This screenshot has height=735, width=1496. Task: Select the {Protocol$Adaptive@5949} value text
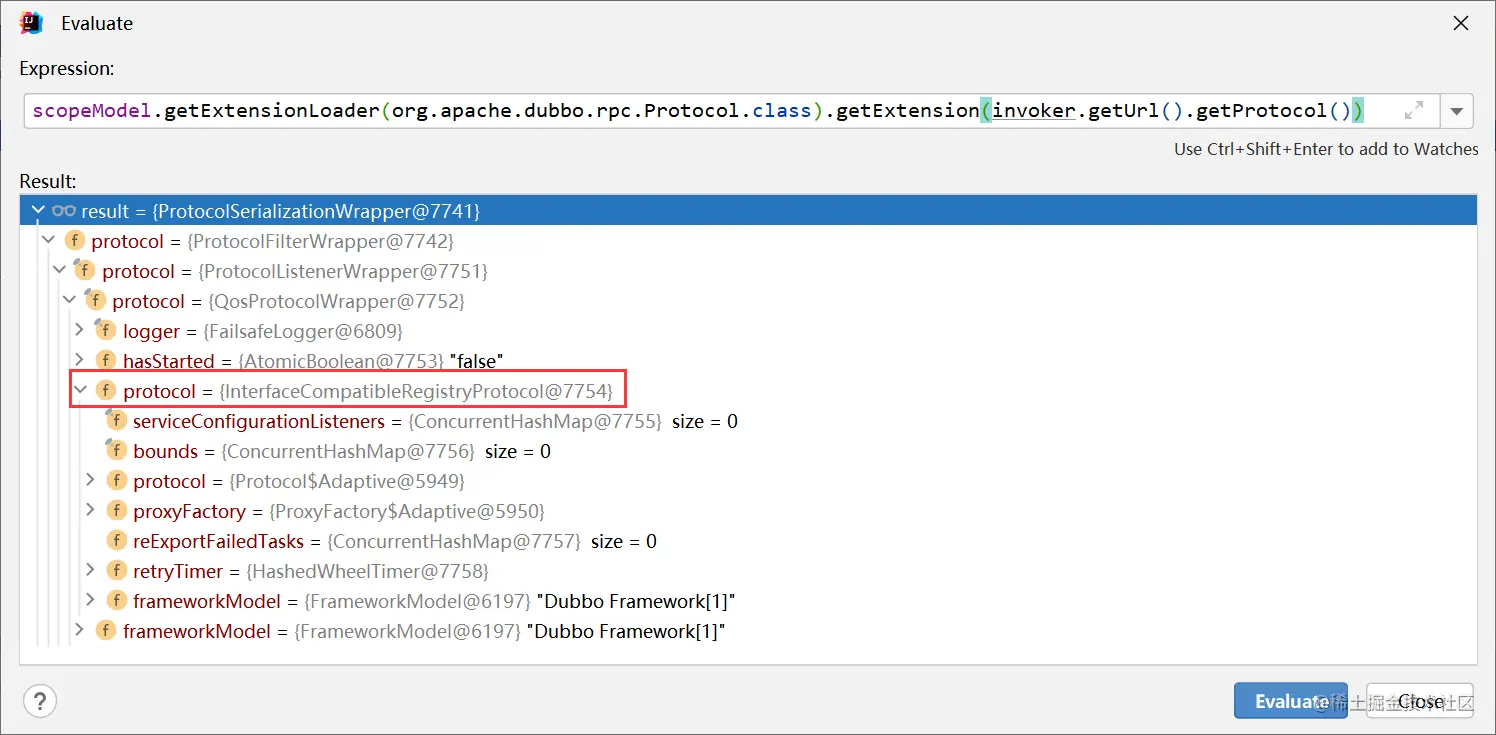coord(347,481)
